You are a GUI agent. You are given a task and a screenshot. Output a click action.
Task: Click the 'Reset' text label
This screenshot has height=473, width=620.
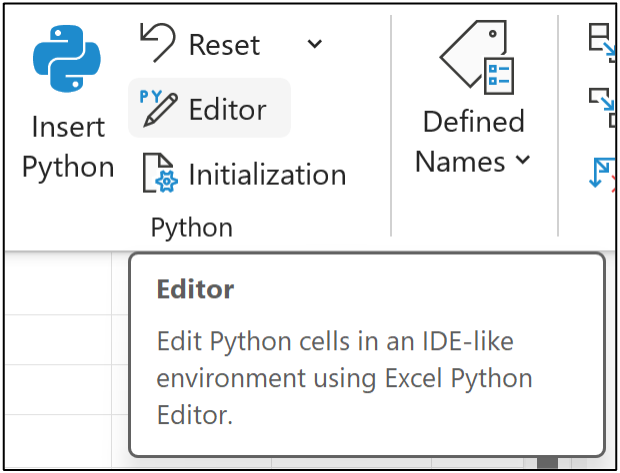point(224,45)
